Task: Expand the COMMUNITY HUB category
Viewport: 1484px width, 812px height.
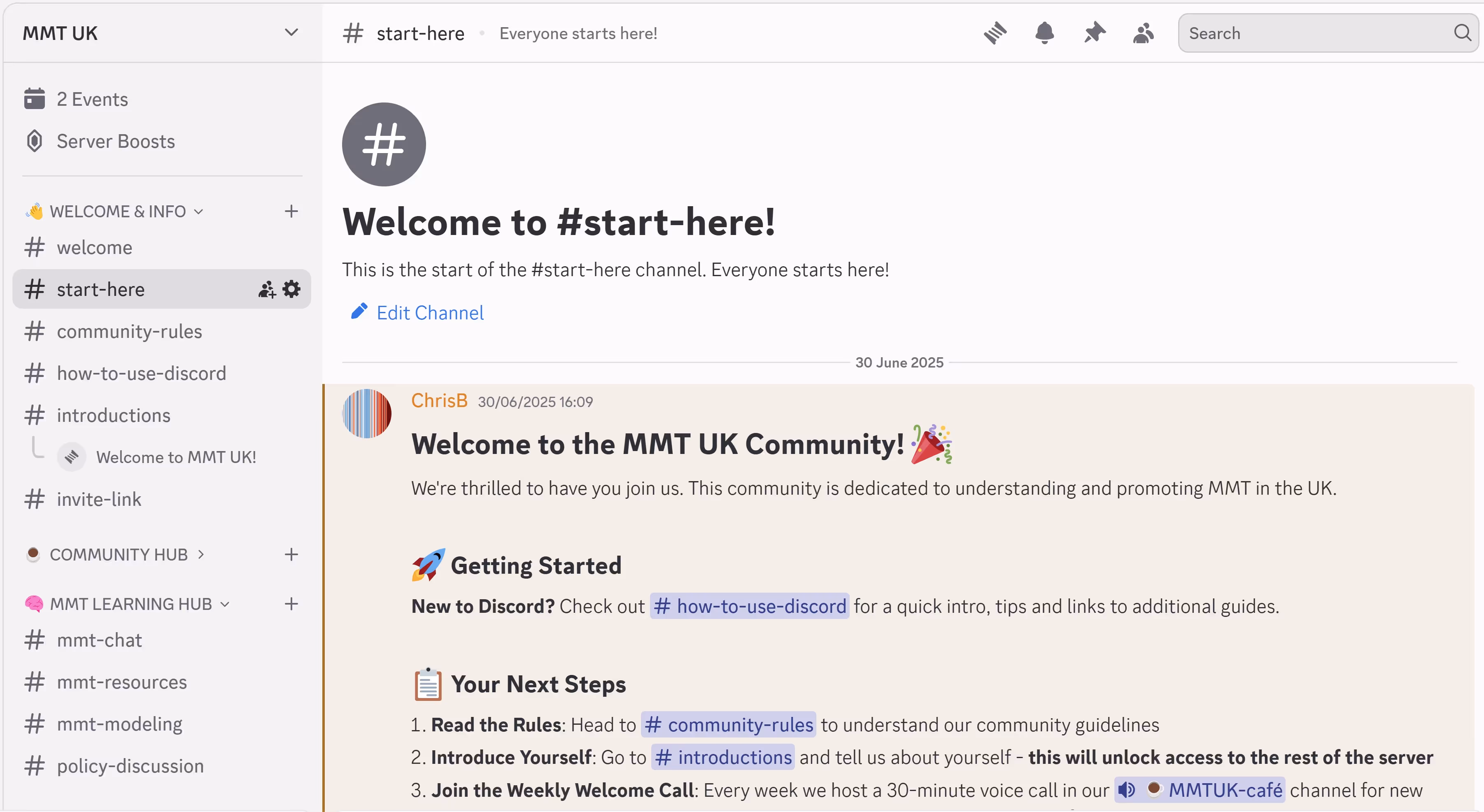Action: tap(119, 554)
